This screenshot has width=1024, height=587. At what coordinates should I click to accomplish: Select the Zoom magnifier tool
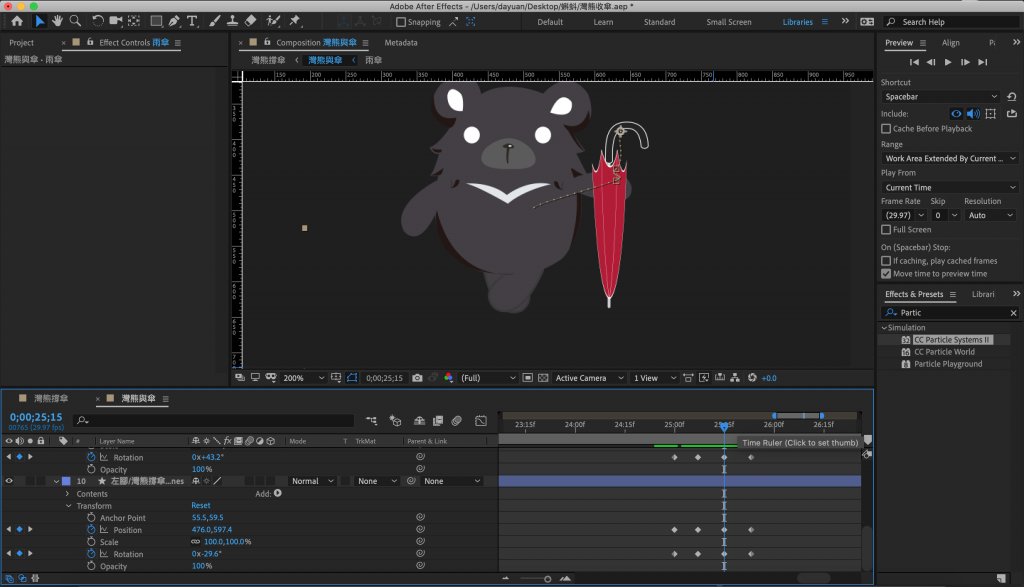point(75,21)
